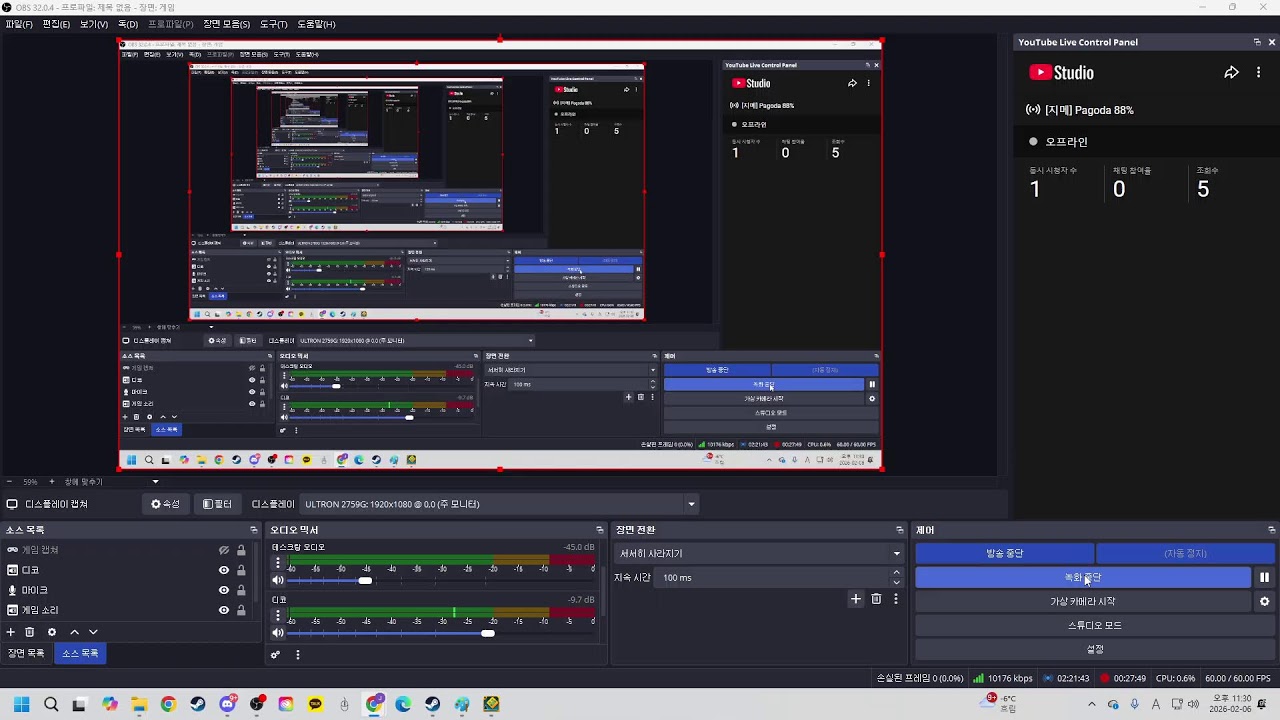Image resolution: width=1280 pixels, height=720 pixels.
Task: Open 데스크탑 오디오 mixer options menu
Action: [x=278, y=563]
